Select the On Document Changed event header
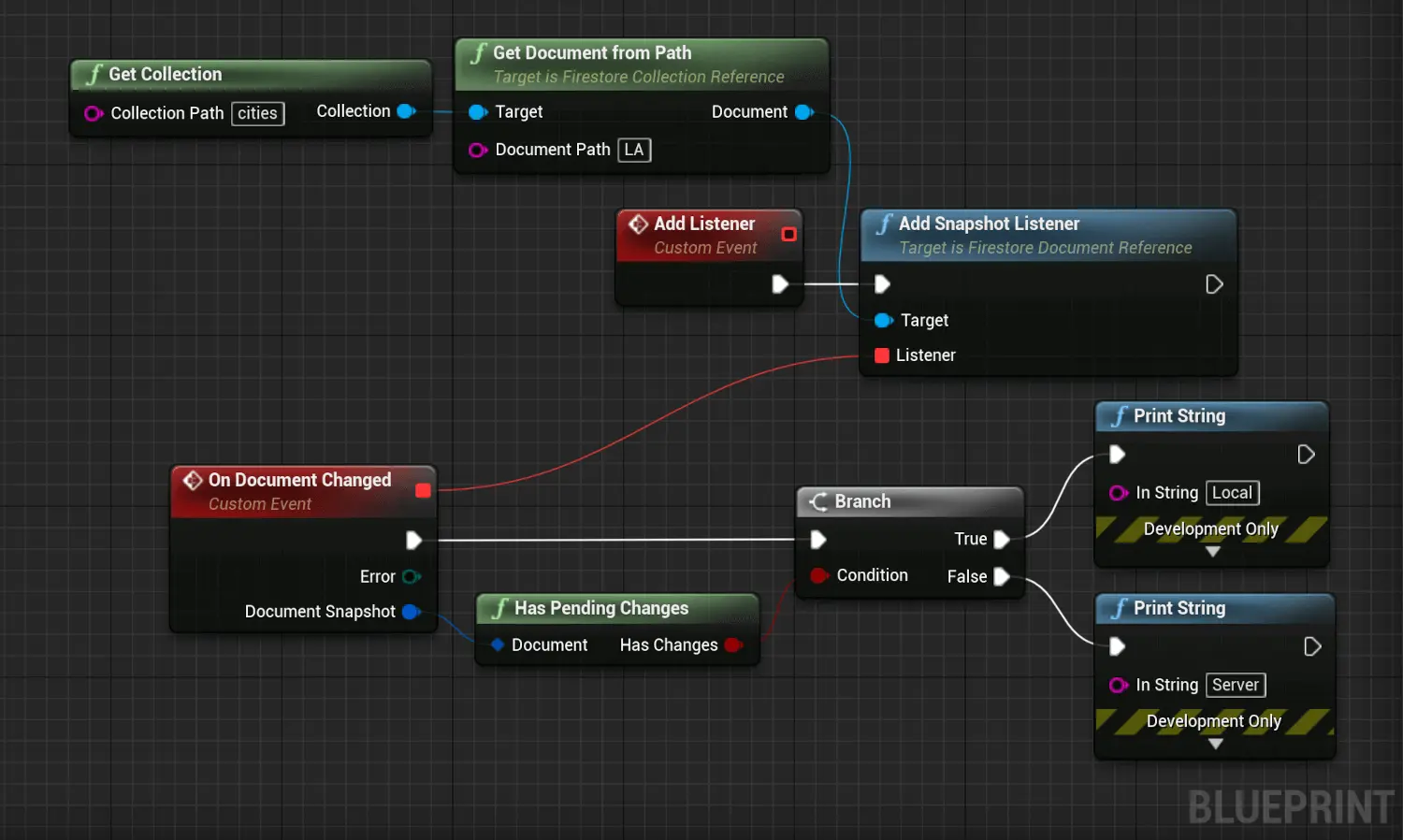 (303, 491)
